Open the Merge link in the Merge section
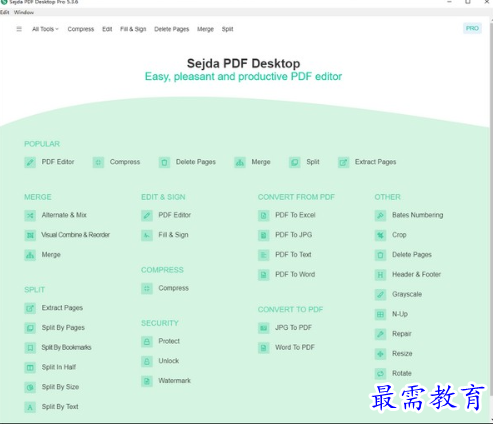The width and height of the screenshot is (493, 429). click(51, 255)
